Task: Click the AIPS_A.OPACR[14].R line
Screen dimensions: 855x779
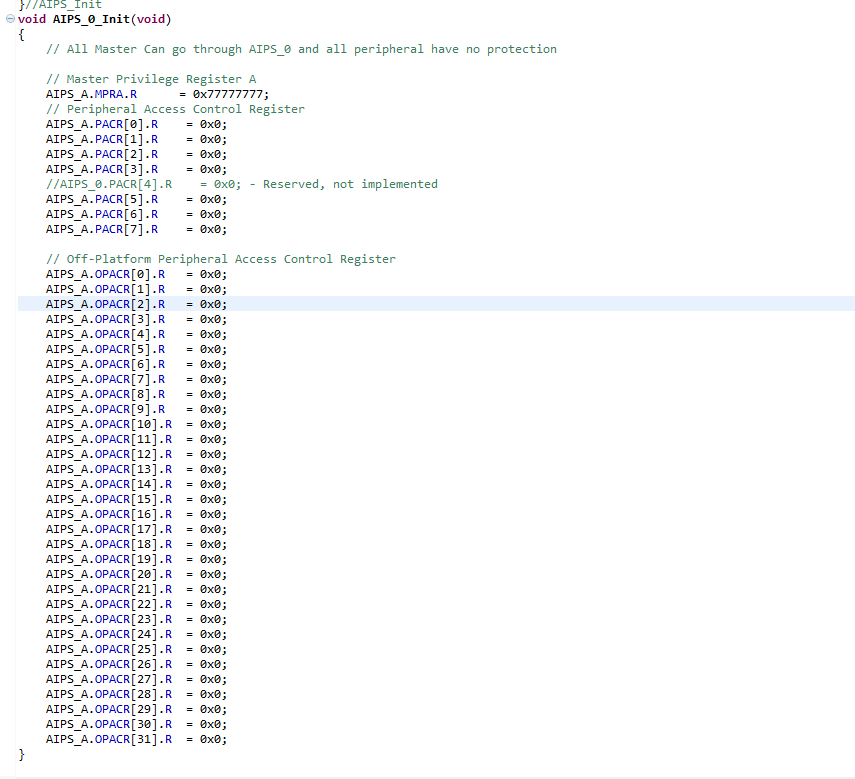Action: click(x=136, y=484)
